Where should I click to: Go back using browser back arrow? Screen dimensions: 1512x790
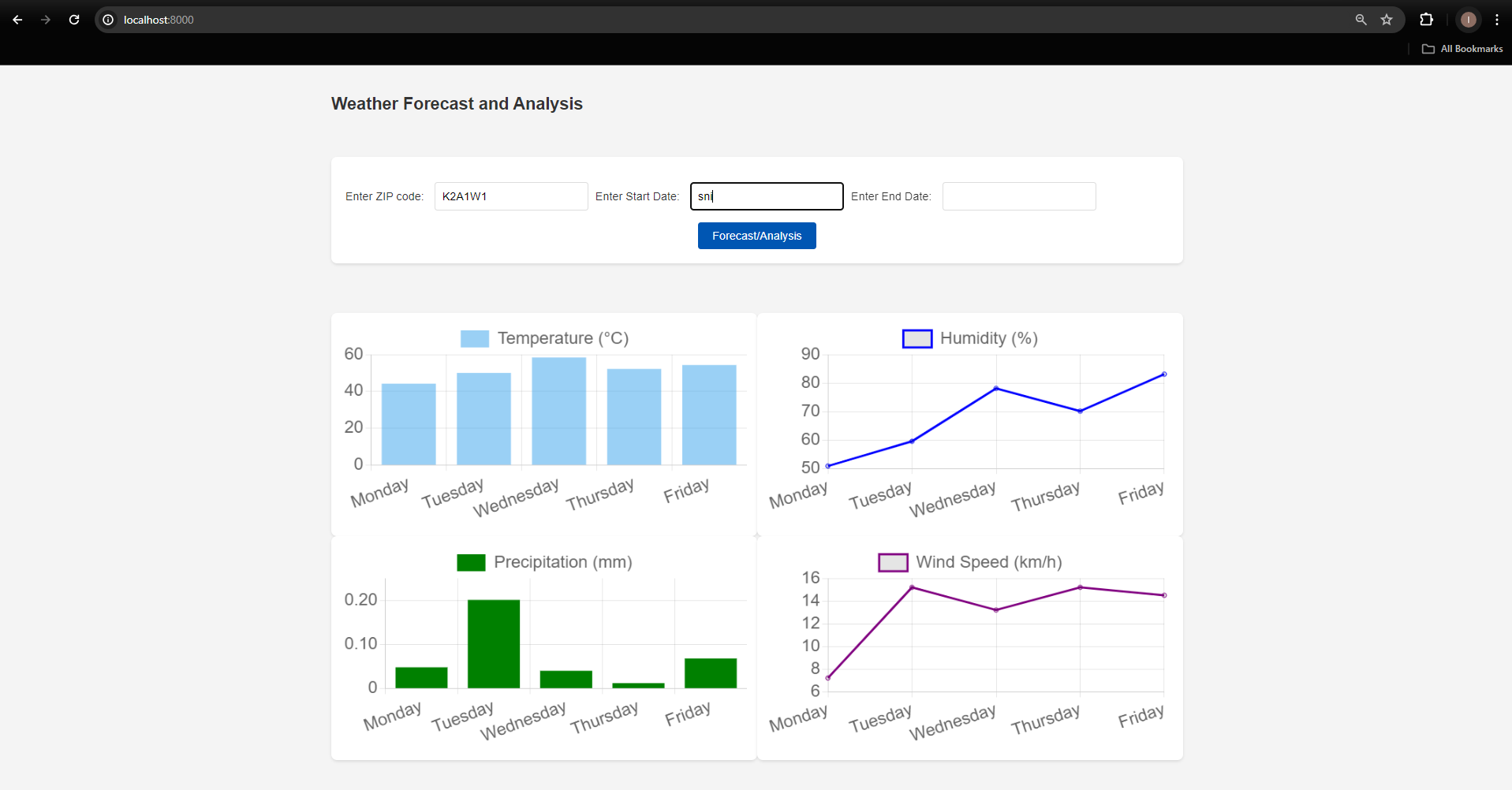[17, 20]
